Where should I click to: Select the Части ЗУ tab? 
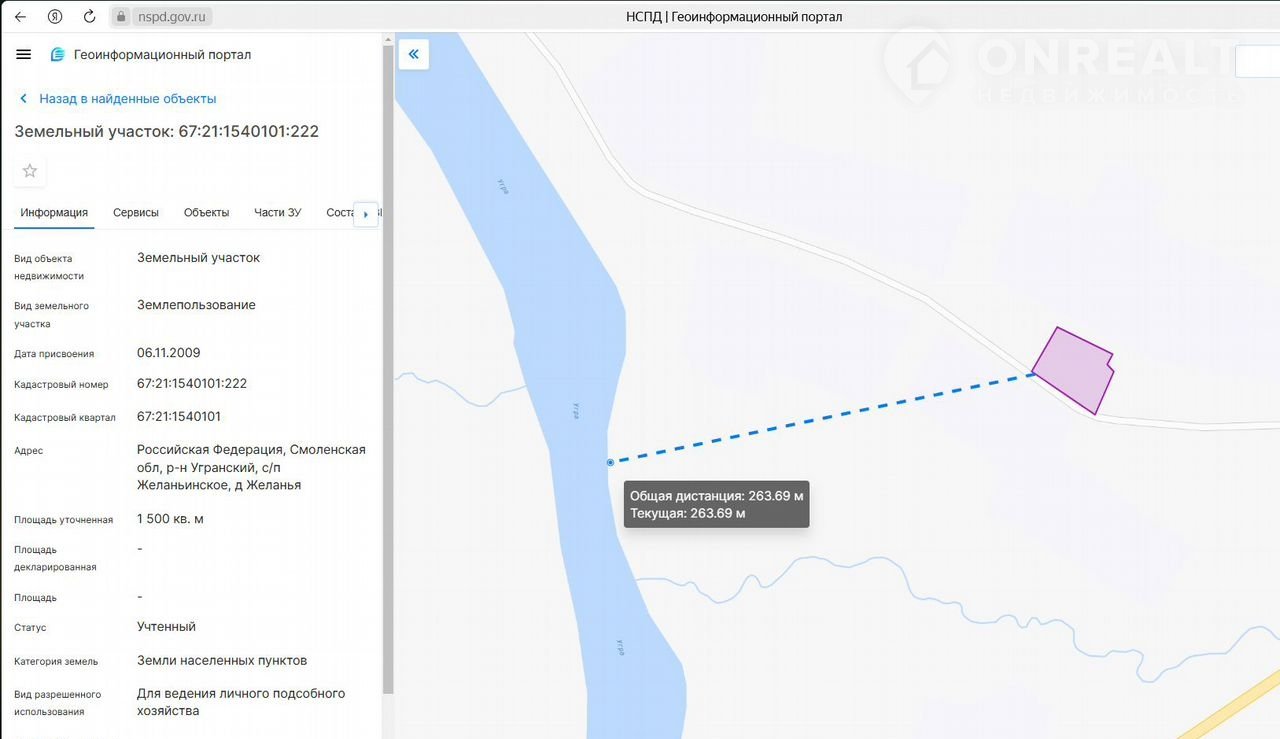pyautogui.click(x=277, y=213)
